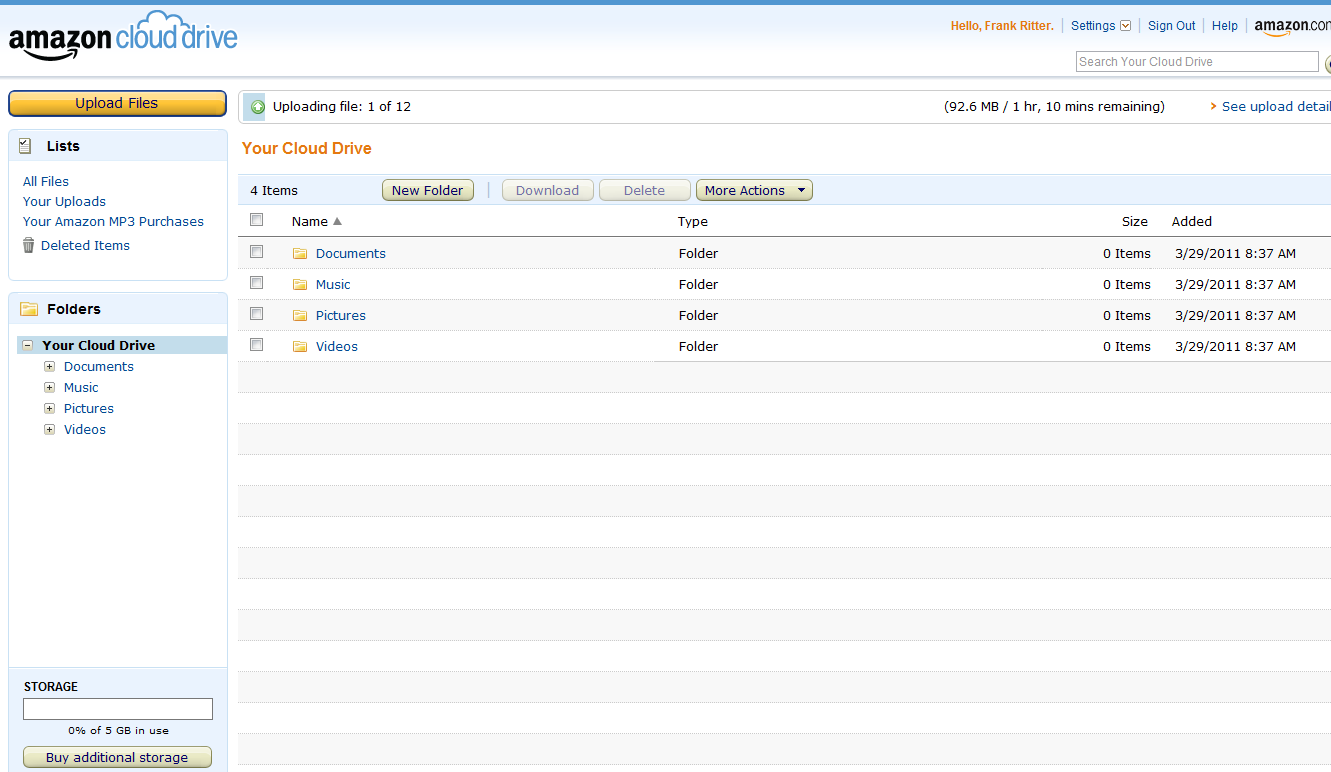Click the 'Hello, Frank Ritter.' greeting

1002,26
